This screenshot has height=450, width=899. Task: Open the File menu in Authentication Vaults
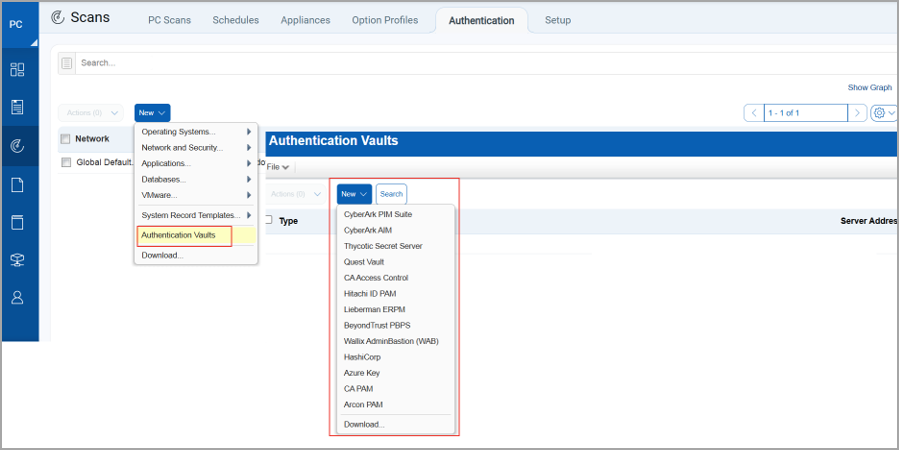[x=278, y=167]
